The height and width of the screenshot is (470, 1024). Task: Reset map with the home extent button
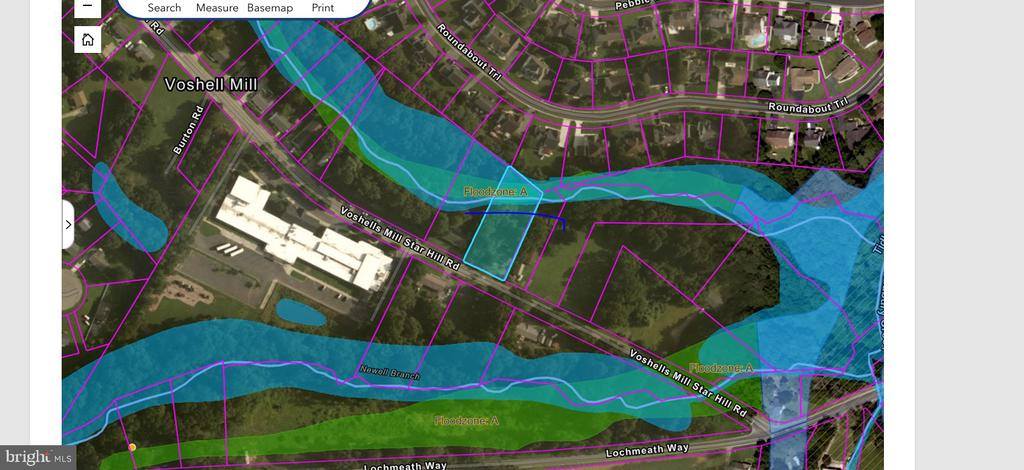click(x=88, y=39)
